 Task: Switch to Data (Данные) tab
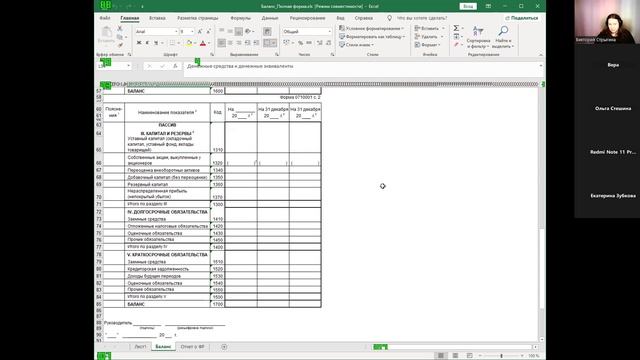(x=270, y=18)
